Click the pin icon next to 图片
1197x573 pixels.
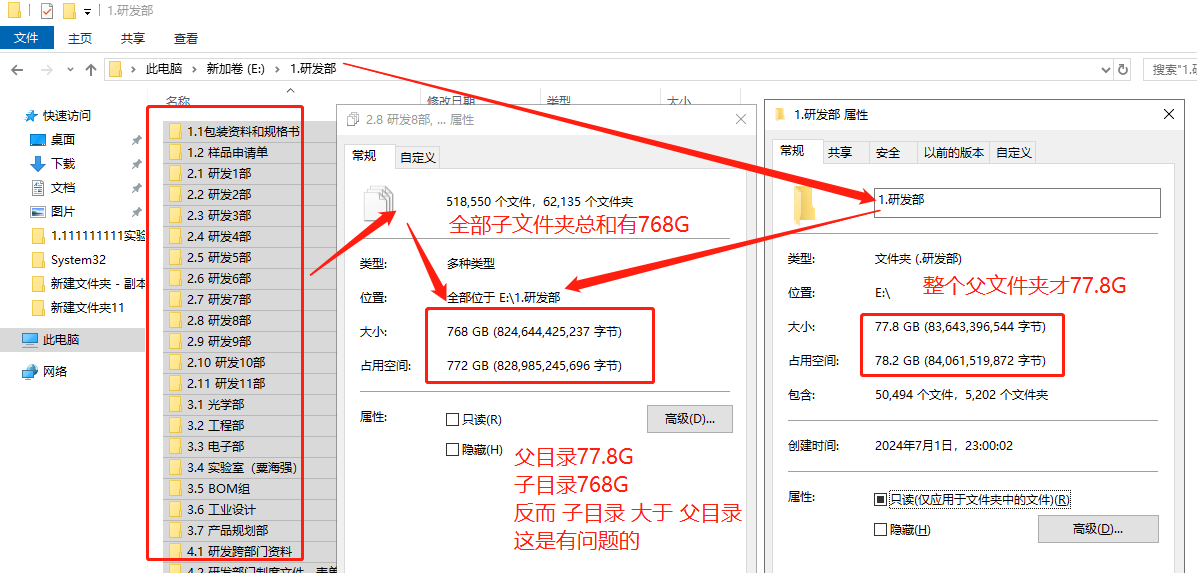point(136,211)
